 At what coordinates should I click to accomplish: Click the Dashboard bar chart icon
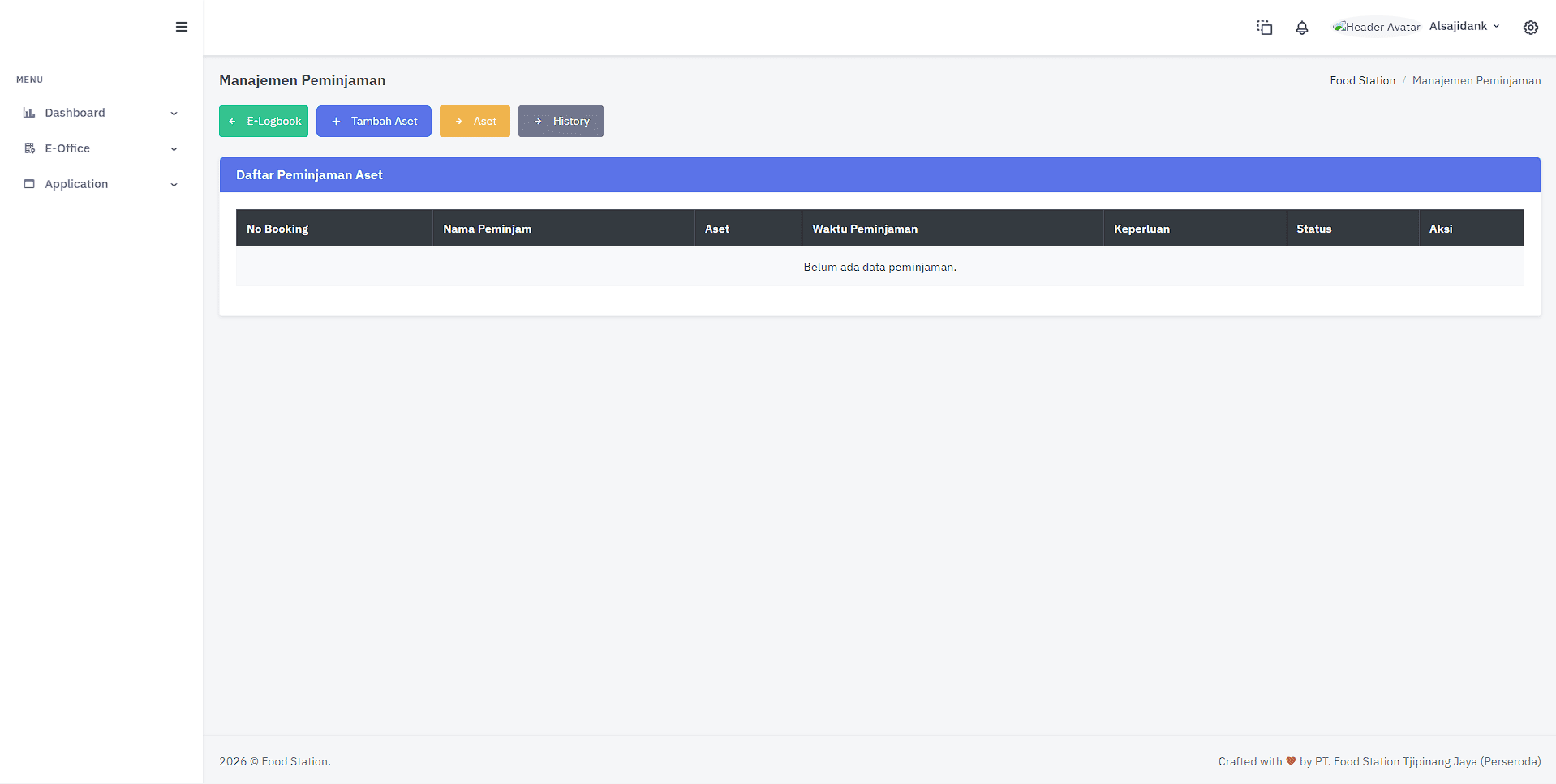point(29,113)
